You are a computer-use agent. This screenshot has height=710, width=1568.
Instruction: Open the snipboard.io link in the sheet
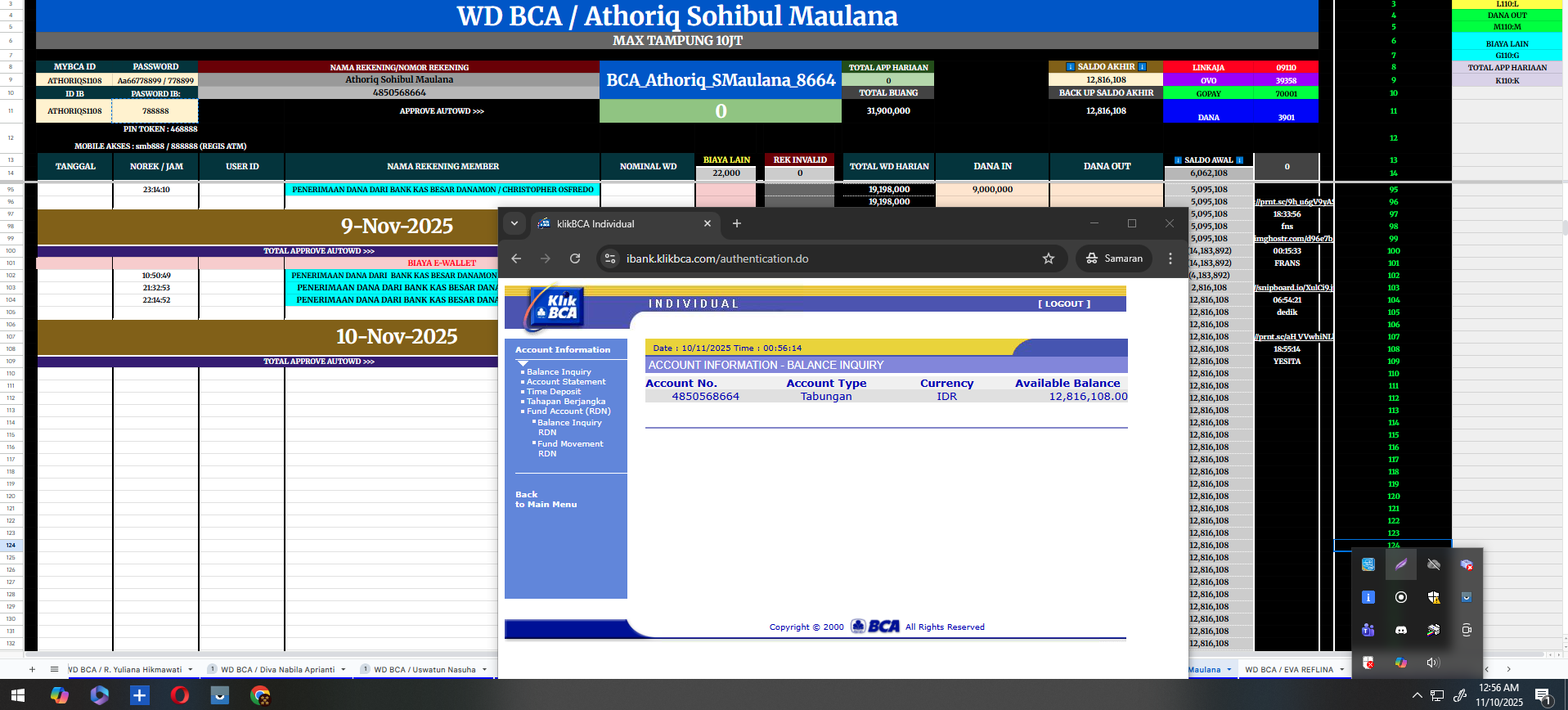tap(1293, 288)
